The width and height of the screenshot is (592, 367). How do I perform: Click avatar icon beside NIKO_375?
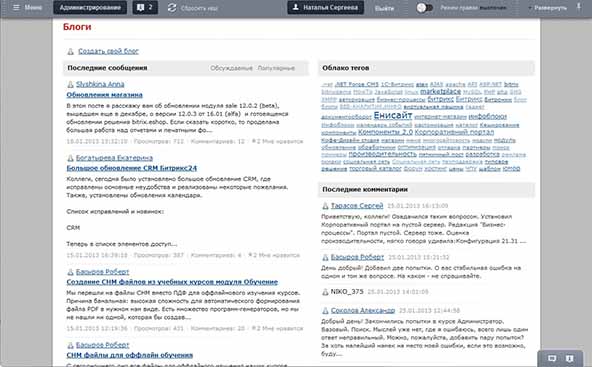[325, 292]
